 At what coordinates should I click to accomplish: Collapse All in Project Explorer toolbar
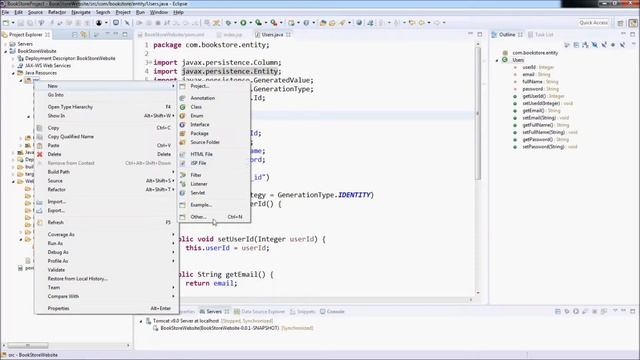(75, 35)
